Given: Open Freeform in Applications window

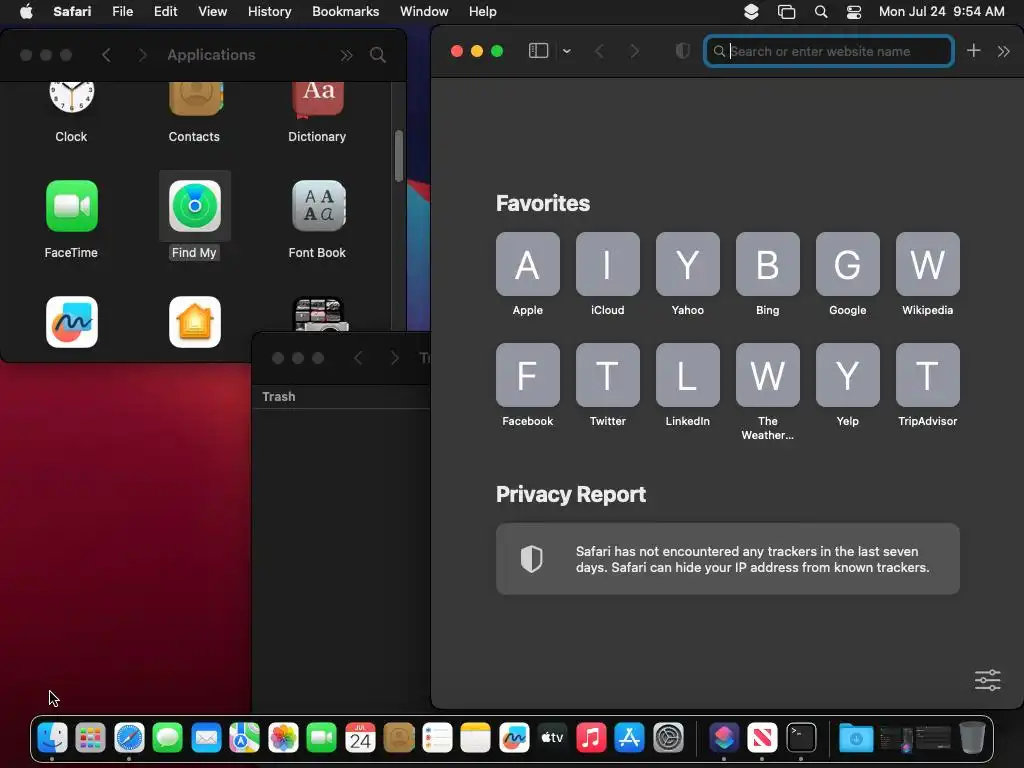Looking at the screenshot, I should tap(72, 322).
